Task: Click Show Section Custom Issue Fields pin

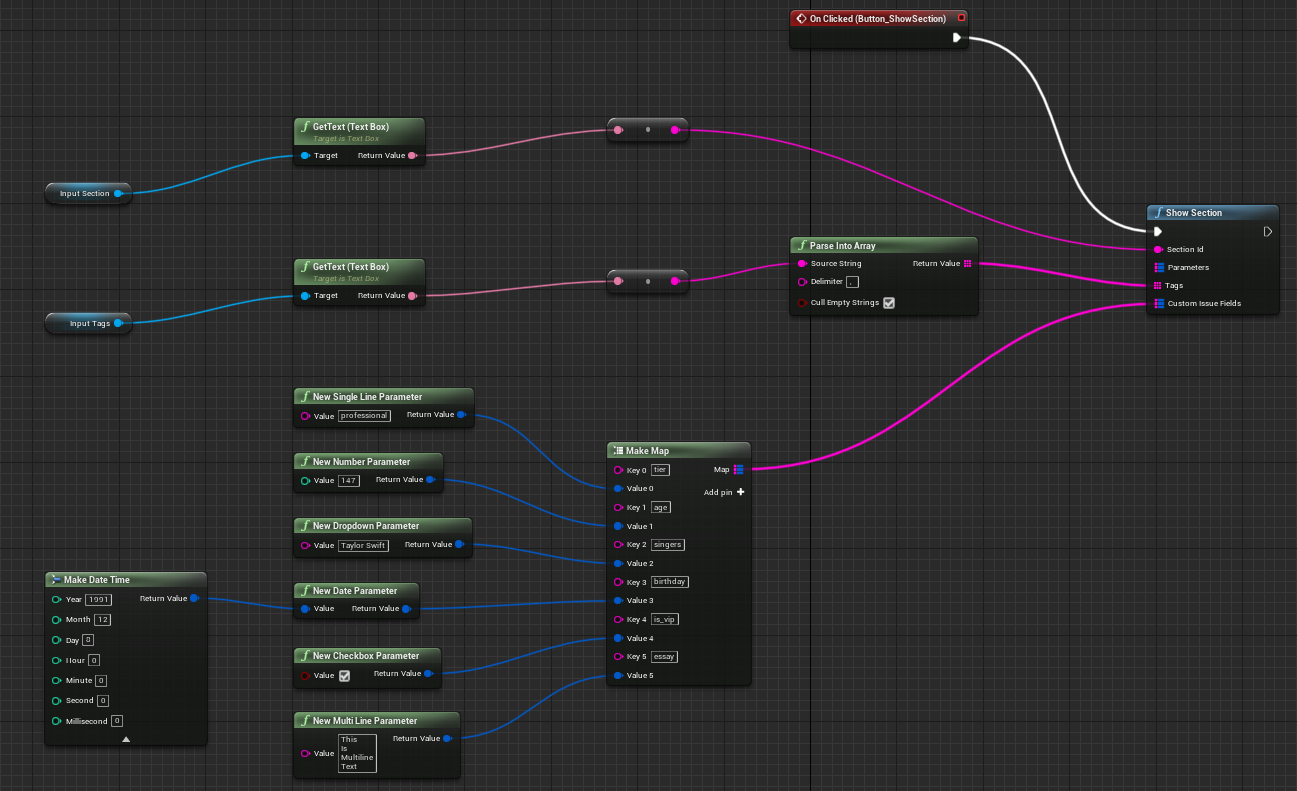Action: tap(1158, 303)
